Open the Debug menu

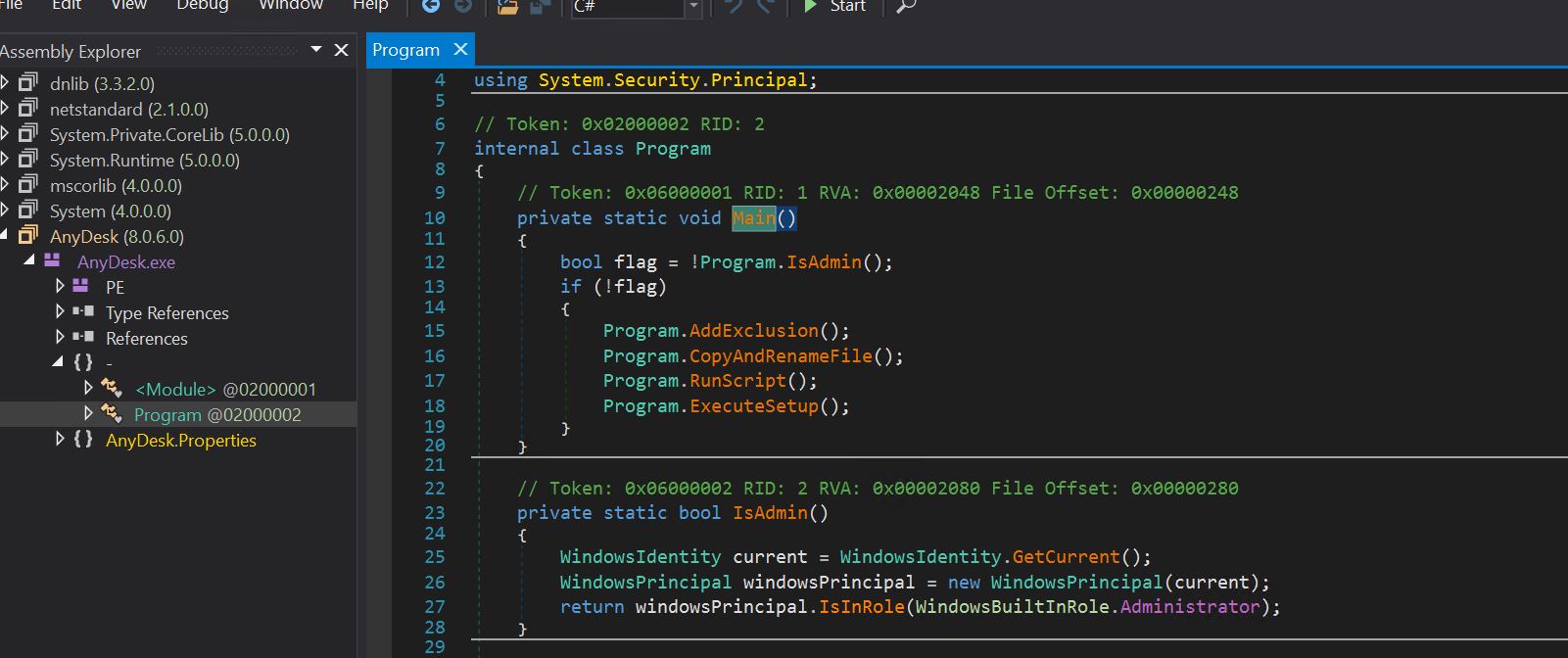[x=203, y=5]
